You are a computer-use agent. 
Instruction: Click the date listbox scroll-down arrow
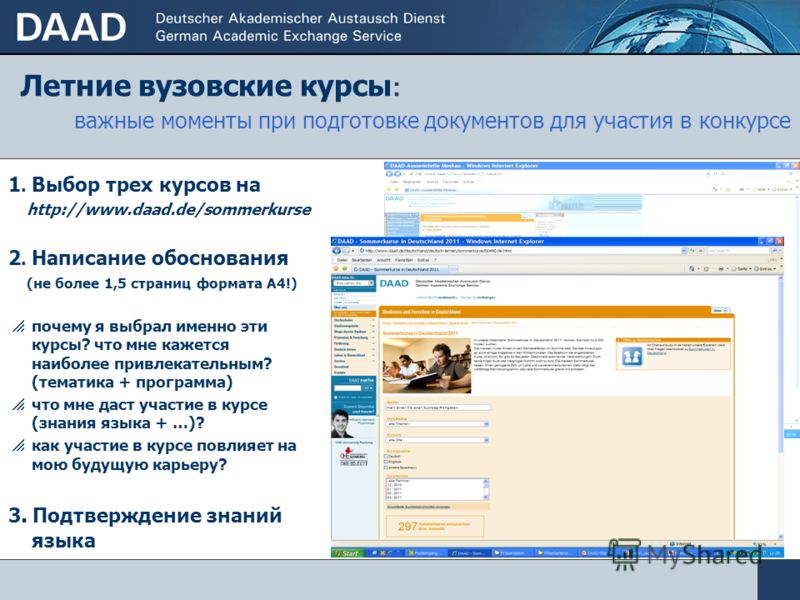(x=486, y=497)
